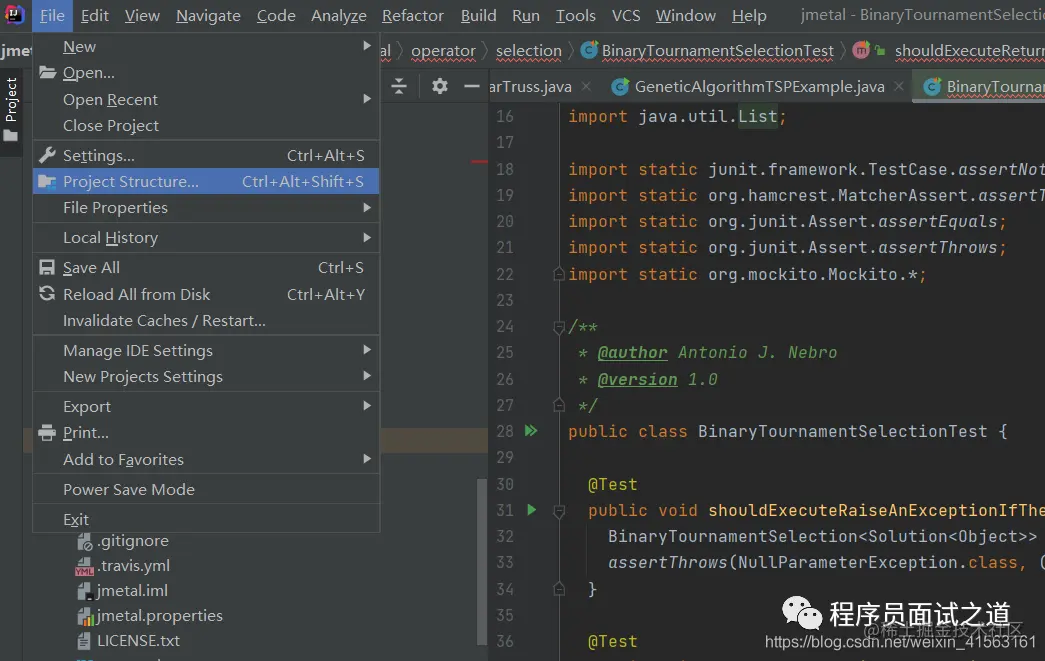This screenshot has width=1045, height=661.
Task: Close the arTruss.java tab
Action: 586,87
